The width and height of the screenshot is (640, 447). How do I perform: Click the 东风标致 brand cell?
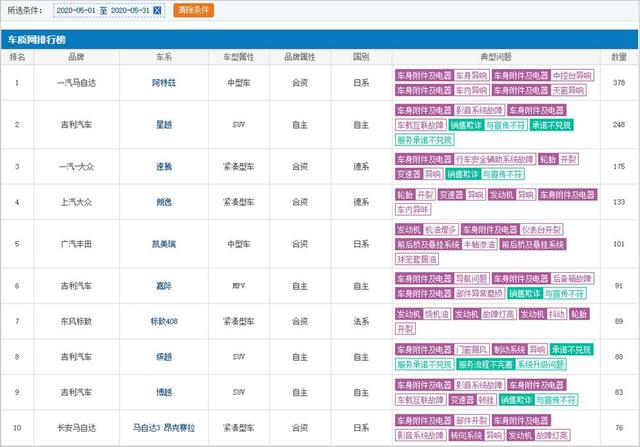76,321
